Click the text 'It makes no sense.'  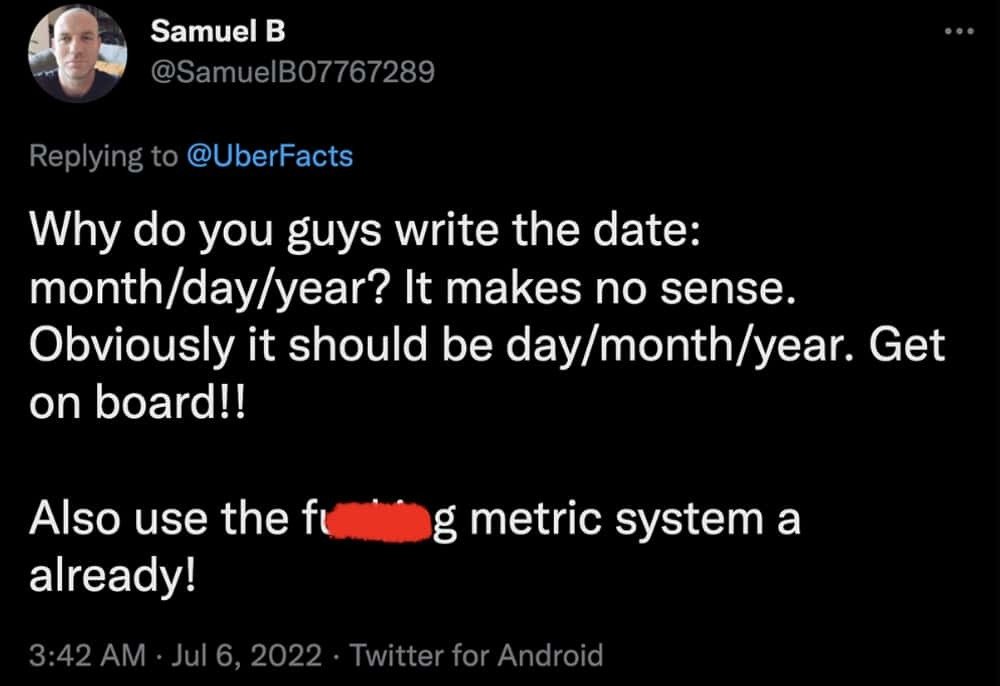[600, 288]
